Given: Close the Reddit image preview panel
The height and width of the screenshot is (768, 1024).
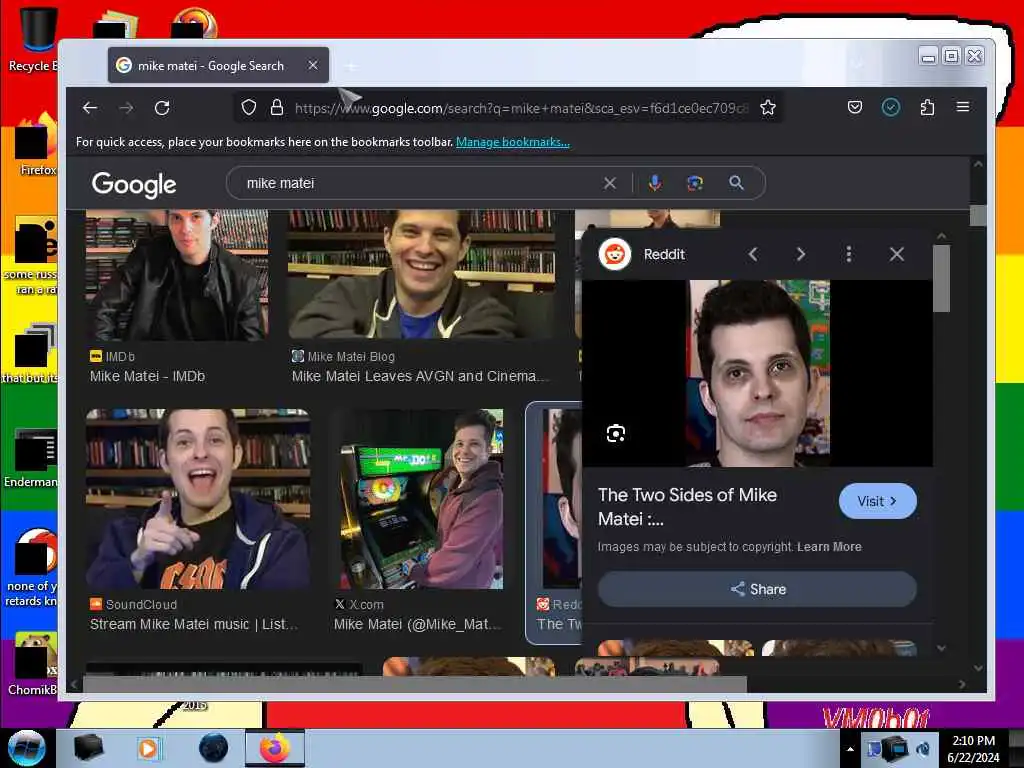Looking at the screenshot, I should coord(897,254).
